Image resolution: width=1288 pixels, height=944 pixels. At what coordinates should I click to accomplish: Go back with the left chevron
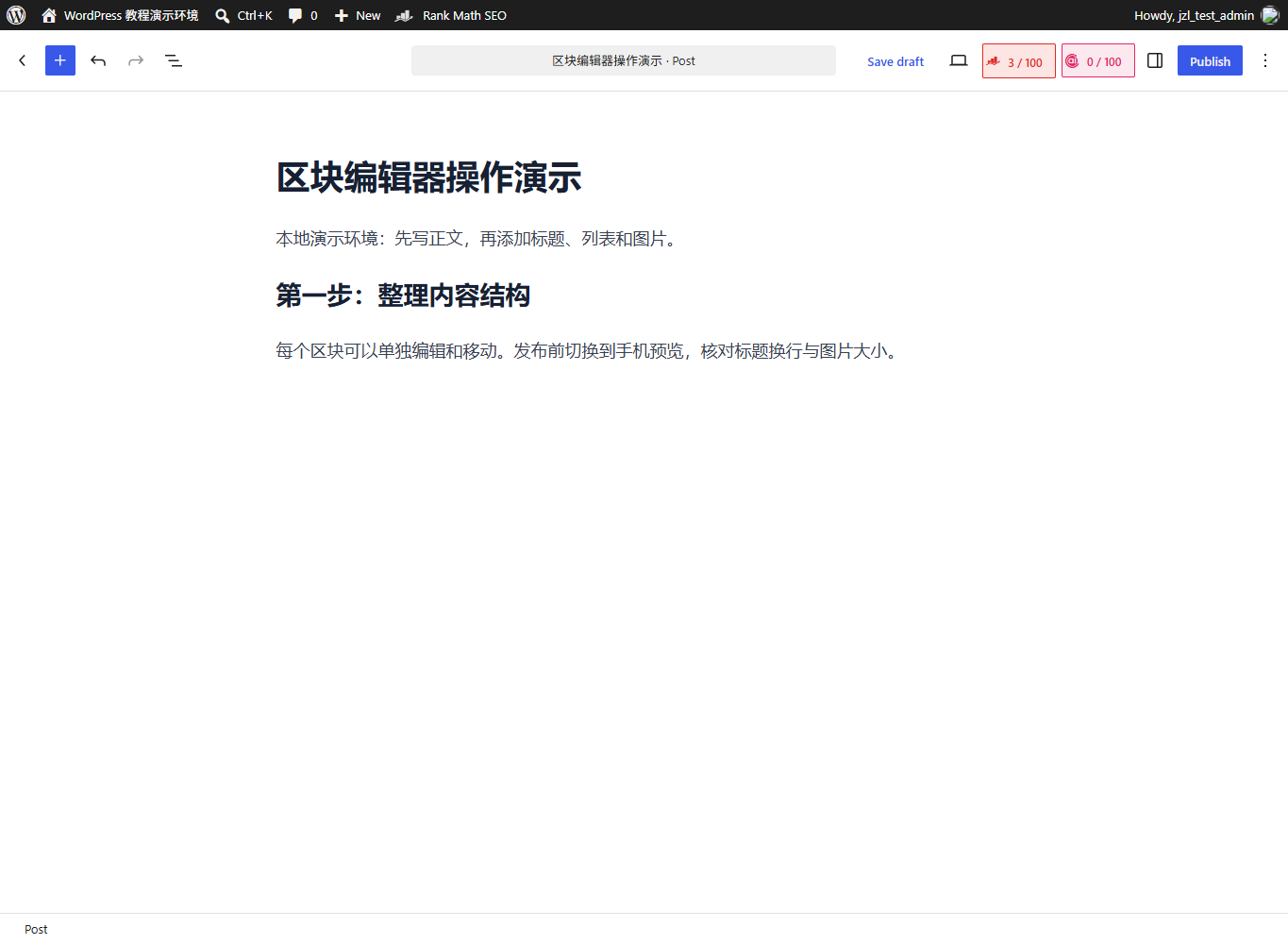pyautogui.click(x=23, y=60)
